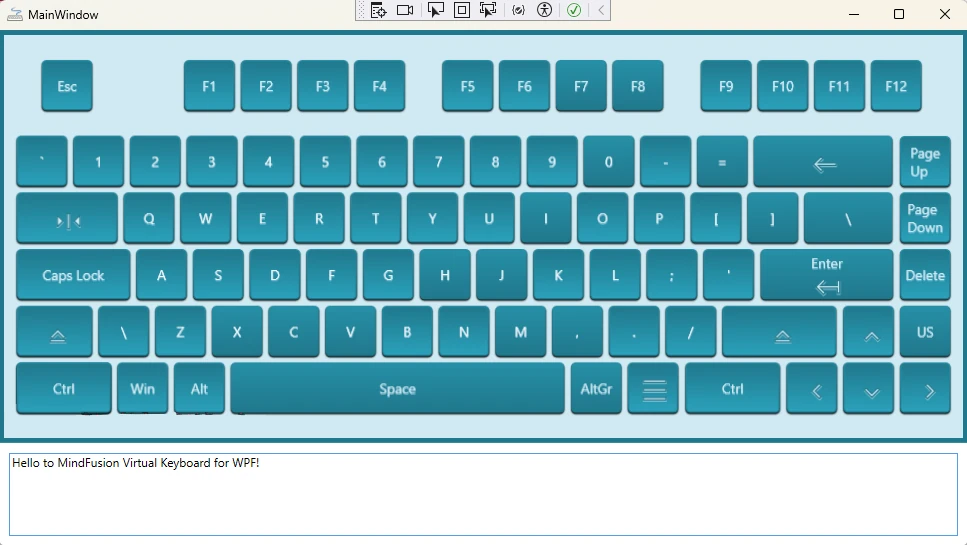The width and height of the screenshot is (967, 545).
Task: Click the Track Focused Element icon
Action: click(488, 10)
